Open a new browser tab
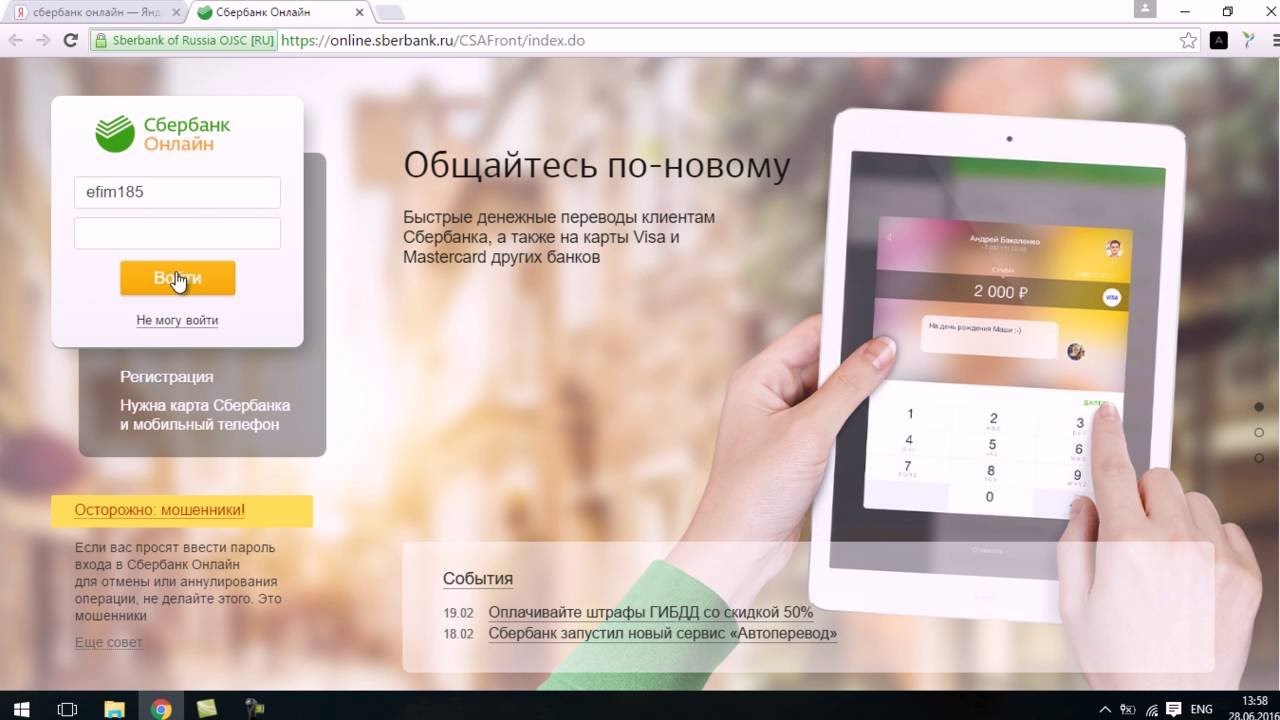 390,13
